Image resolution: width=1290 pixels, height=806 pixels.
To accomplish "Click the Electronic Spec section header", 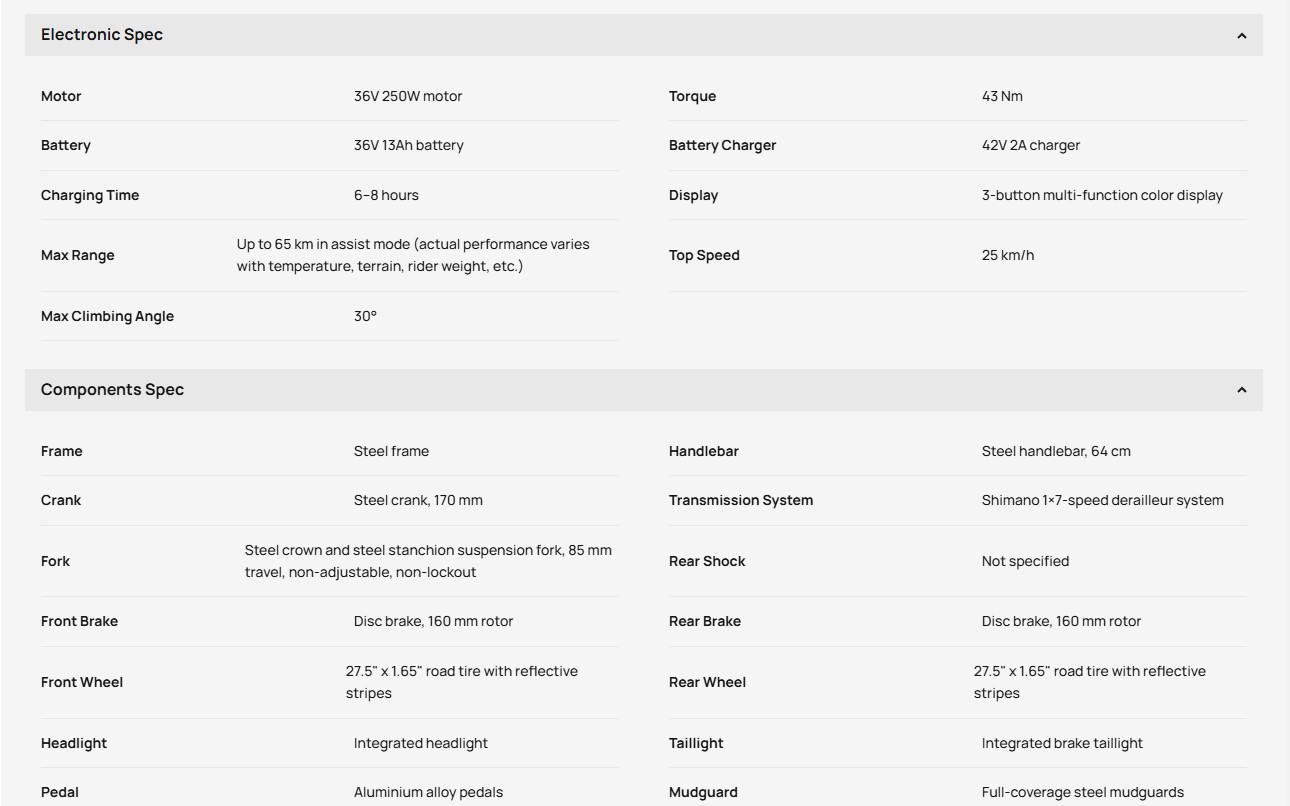I will (644, 35).
